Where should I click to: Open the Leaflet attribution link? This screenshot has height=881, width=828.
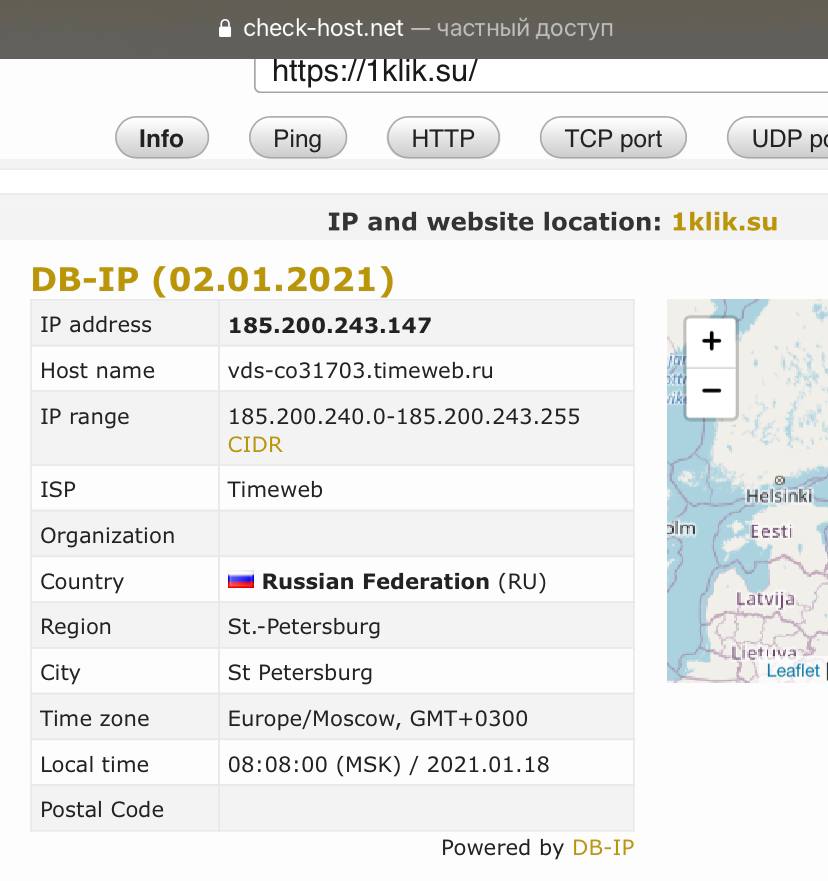(x=793, y=670)
